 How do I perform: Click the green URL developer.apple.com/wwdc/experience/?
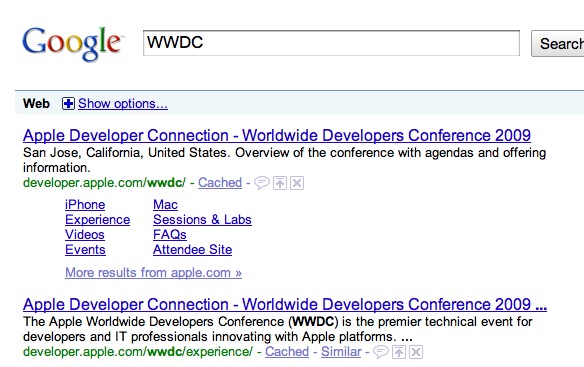[138, 351]
